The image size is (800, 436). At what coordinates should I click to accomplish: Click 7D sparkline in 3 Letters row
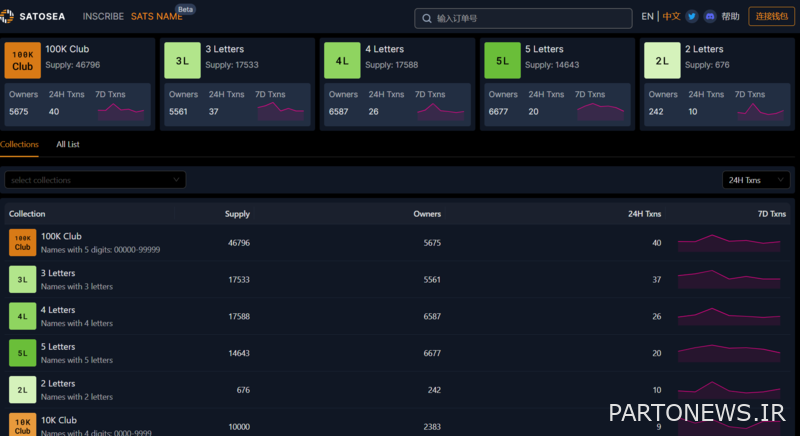[x=729, y=279]
